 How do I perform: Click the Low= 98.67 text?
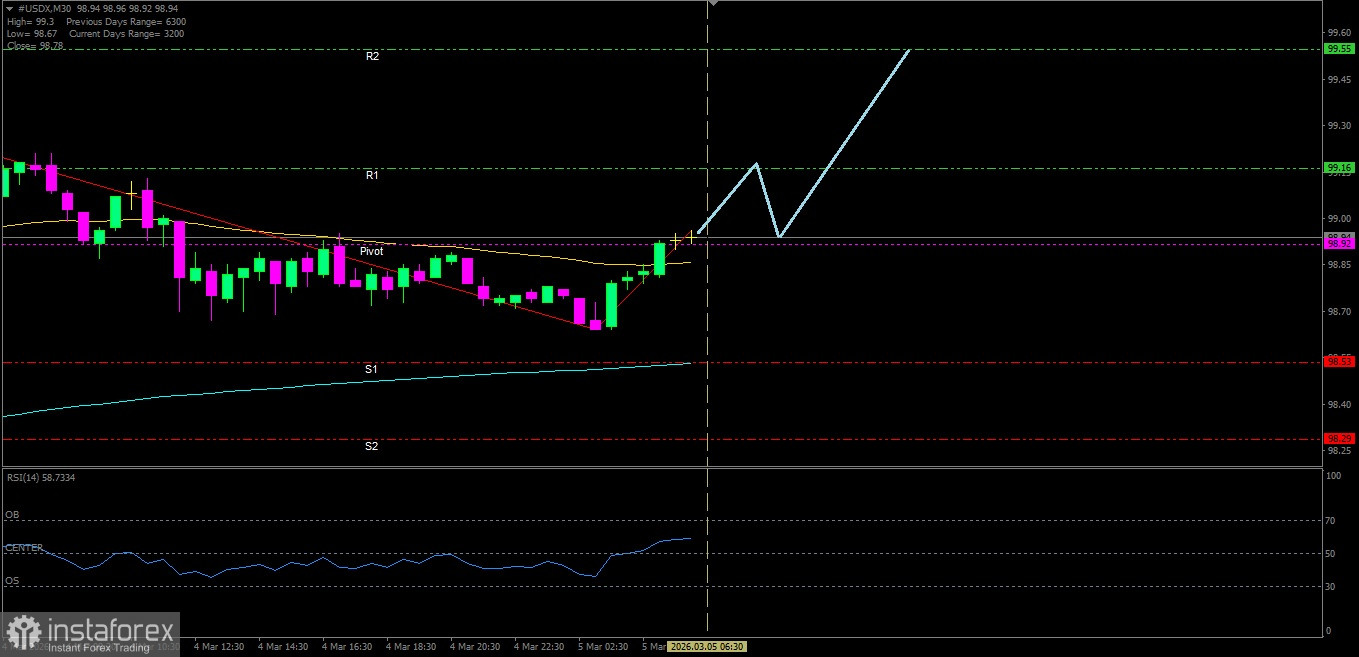(x=30, y=33)
